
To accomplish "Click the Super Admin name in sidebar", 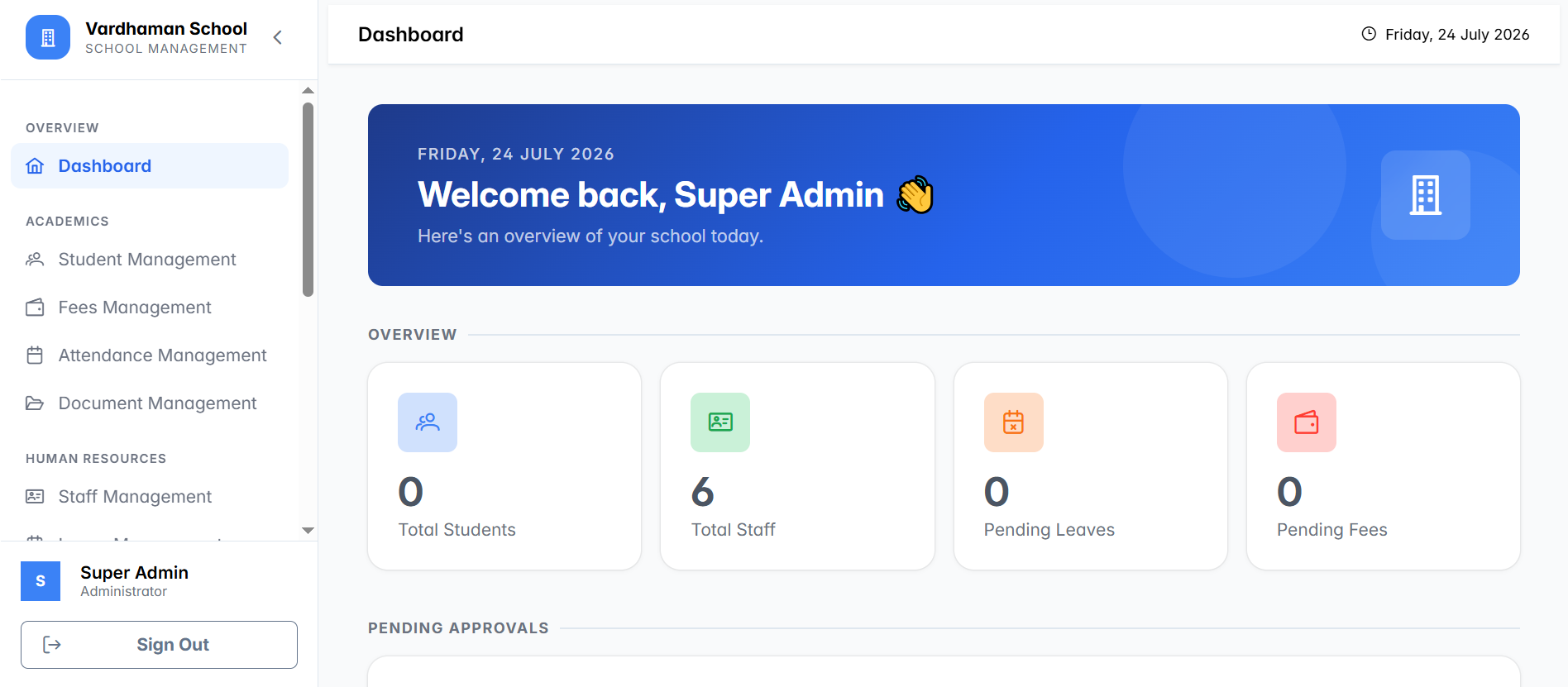I will pos(134,572).
